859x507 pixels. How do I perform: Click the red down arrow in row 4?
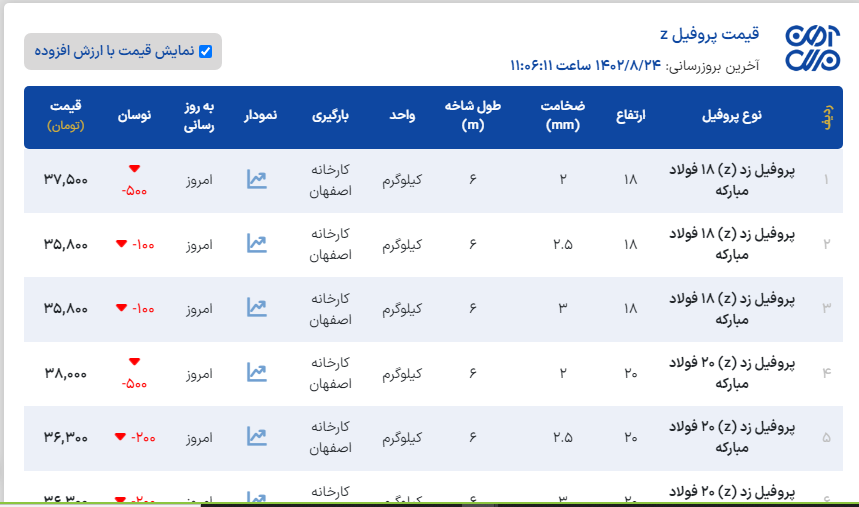(x=135, y=361)
